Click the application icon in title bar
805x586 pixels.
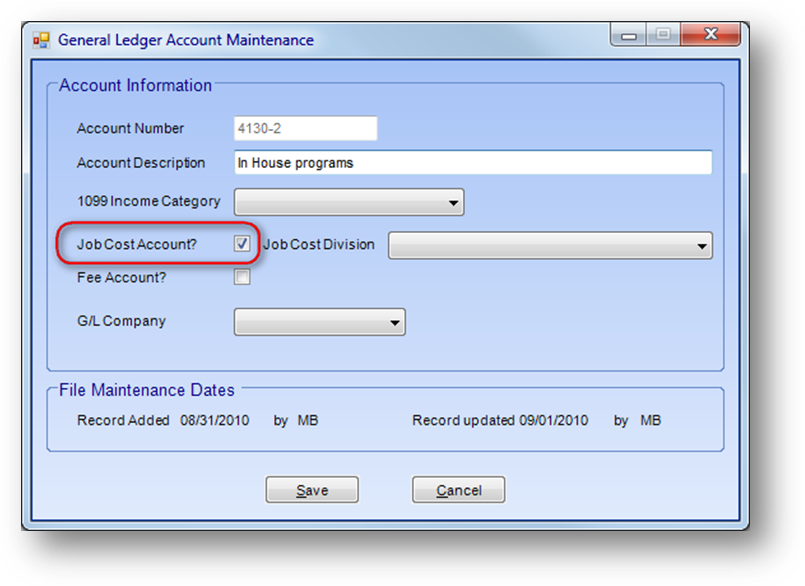tap(41, 40)
